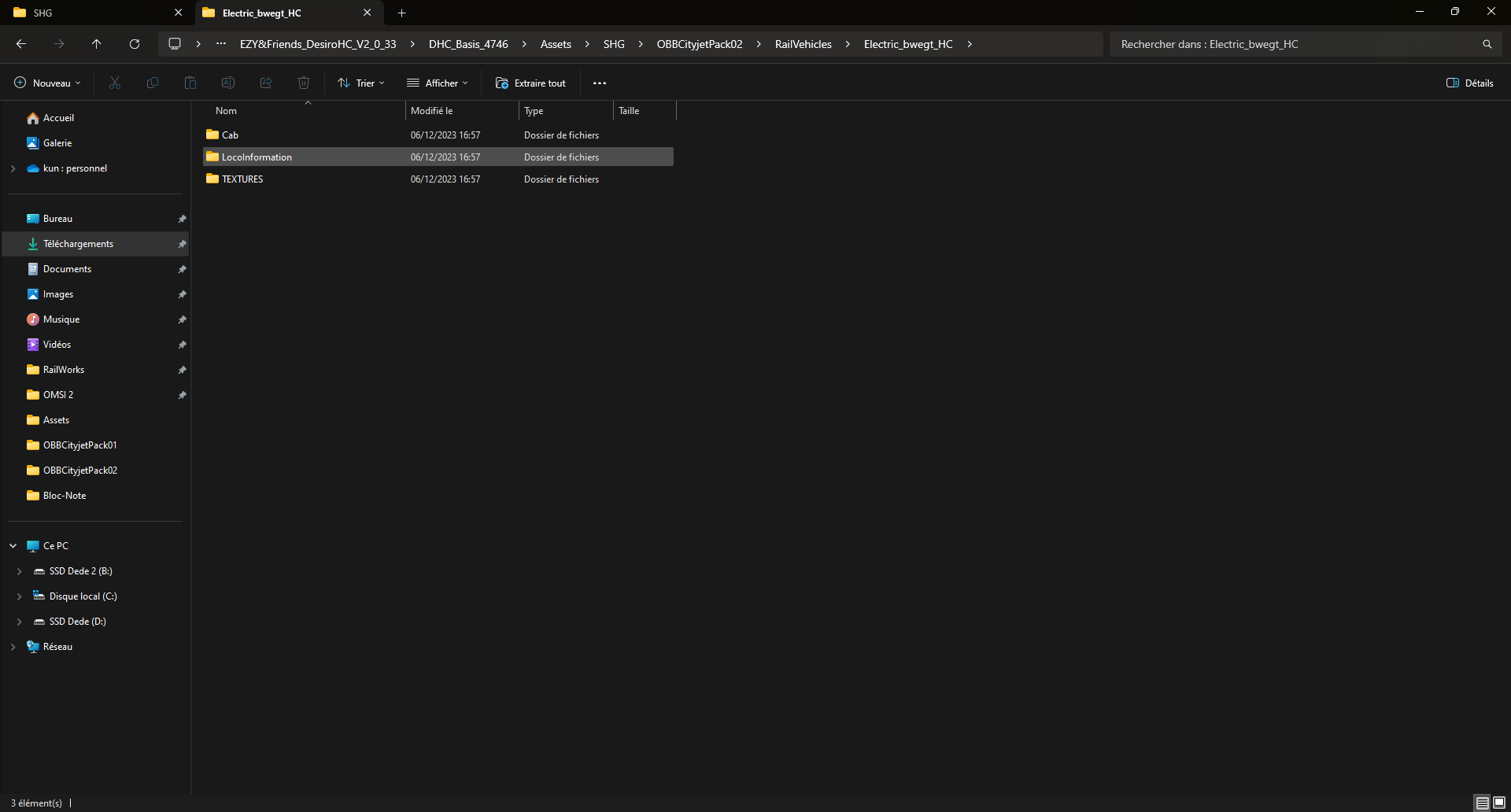Select the Electric_bwegt_HC tab

coord(288,13)
